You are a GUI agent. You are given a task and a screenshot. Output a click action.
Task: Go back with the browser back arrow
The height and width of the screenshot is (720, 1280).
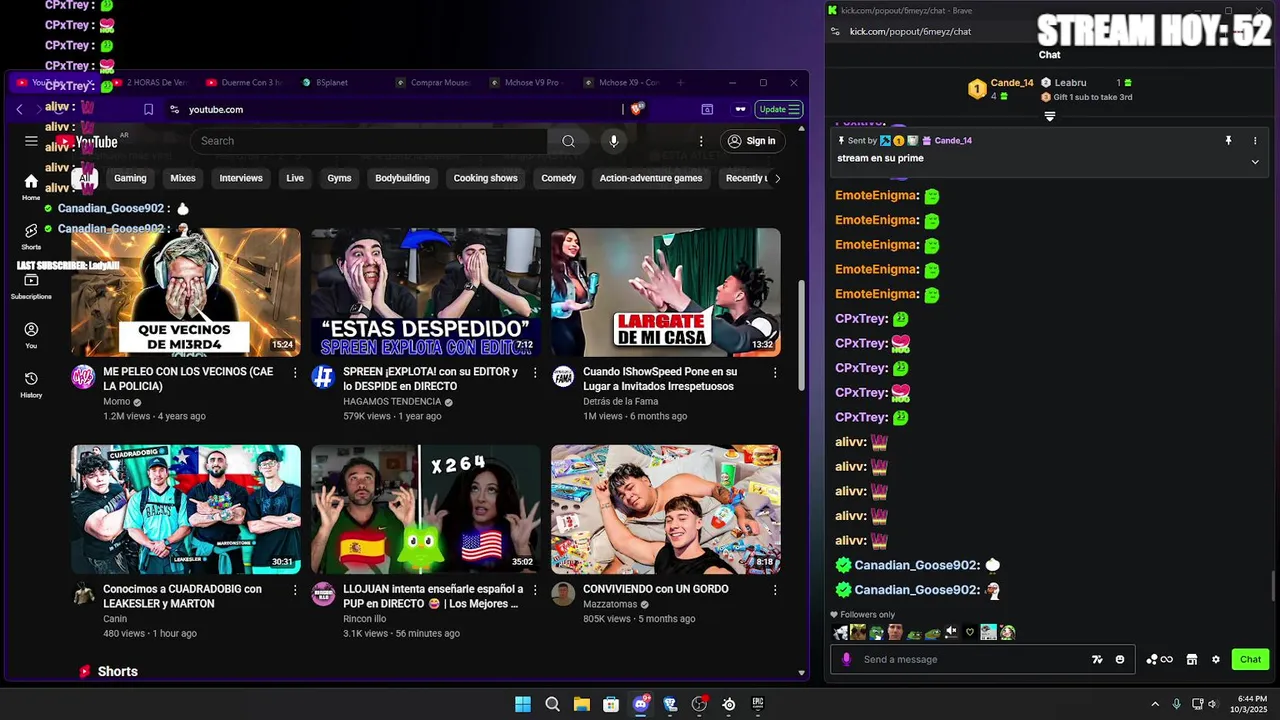pos(19,109)
